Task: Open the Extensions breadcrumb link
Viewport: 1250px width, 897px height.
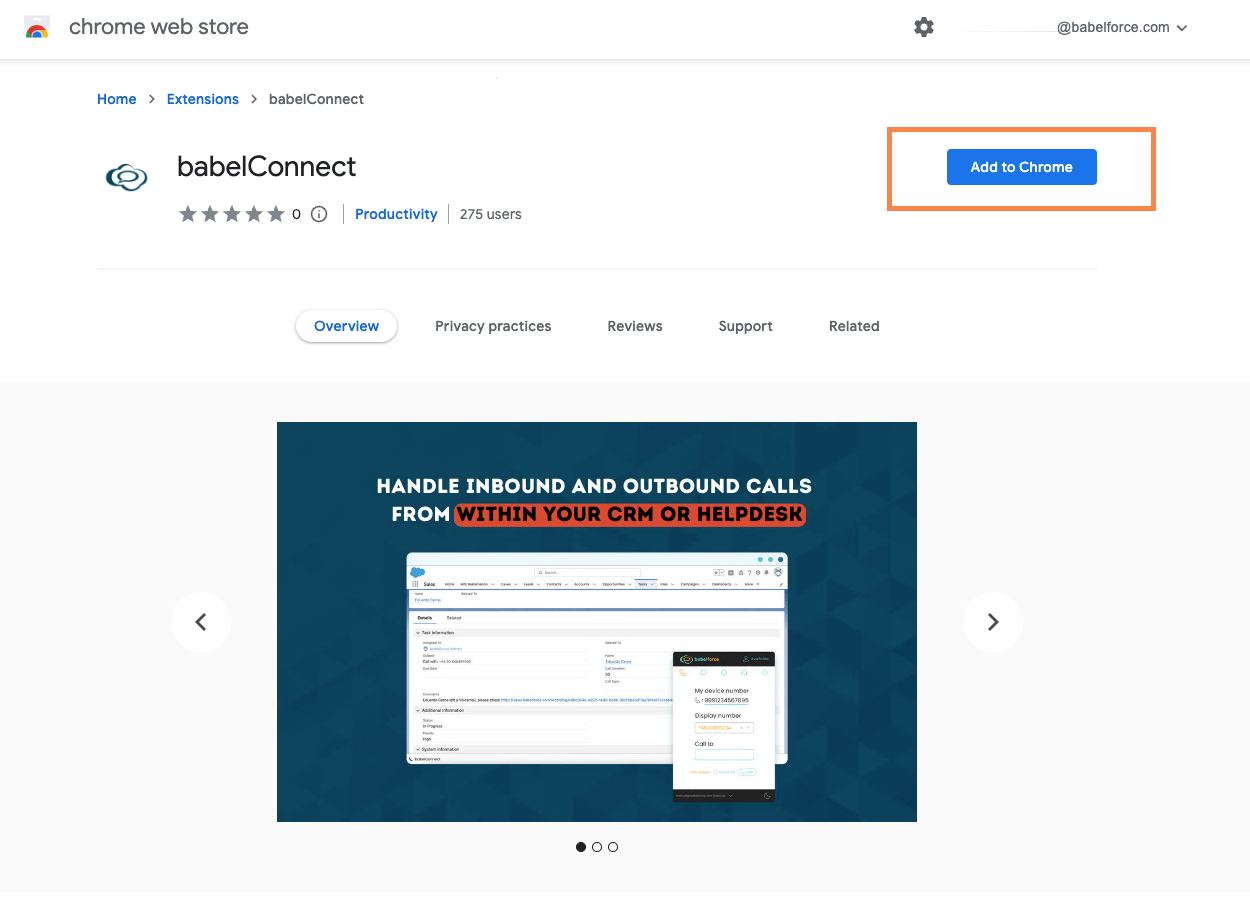Action: (203, 99)
